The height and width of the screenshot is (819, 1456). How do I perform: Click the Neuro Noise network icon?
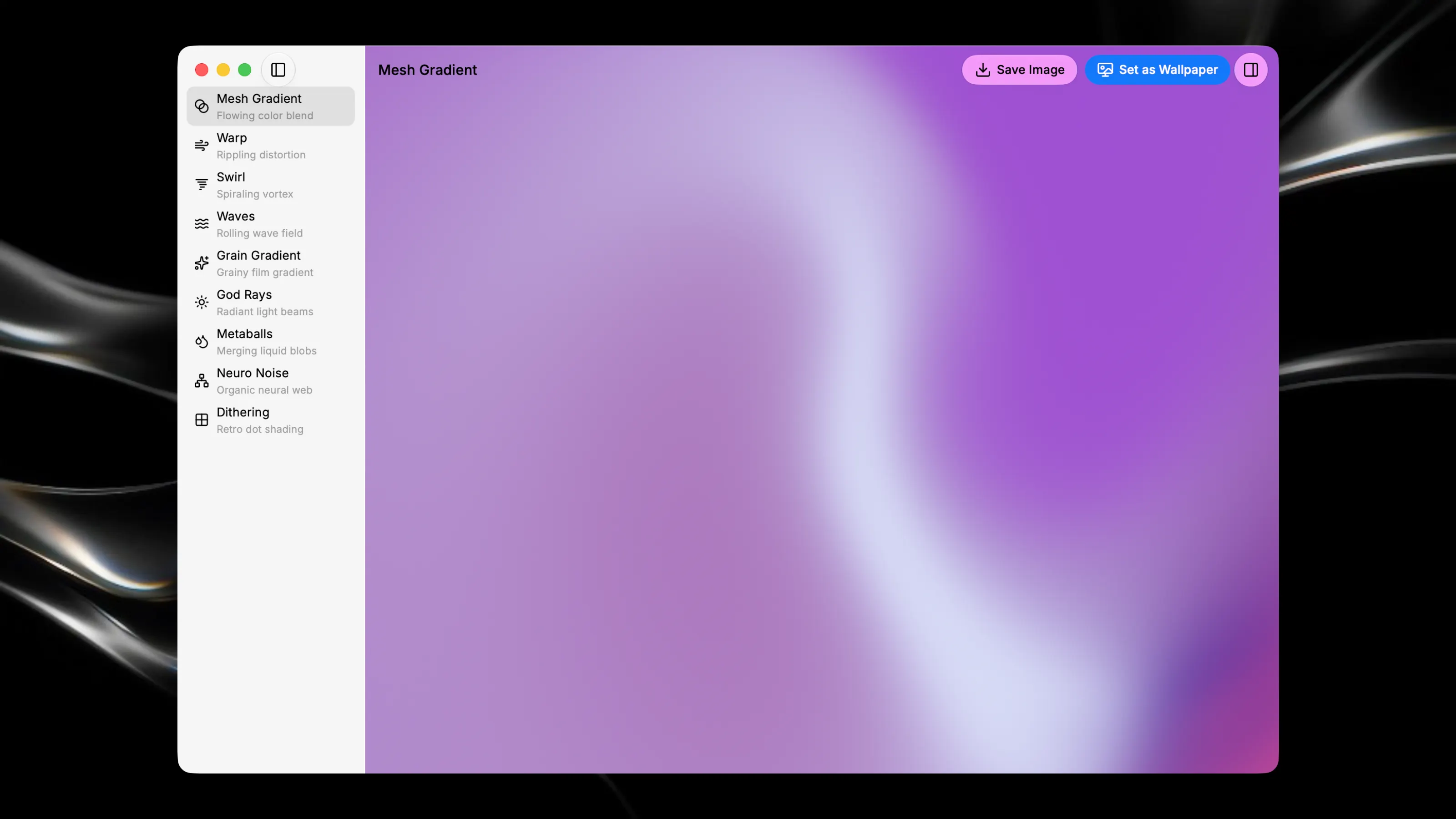click(202, 381)
